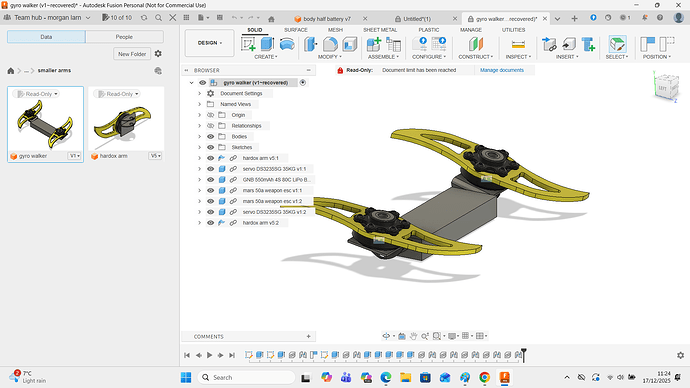
Task: Open the CREATE dropdown menu
Action: (266, 57)
